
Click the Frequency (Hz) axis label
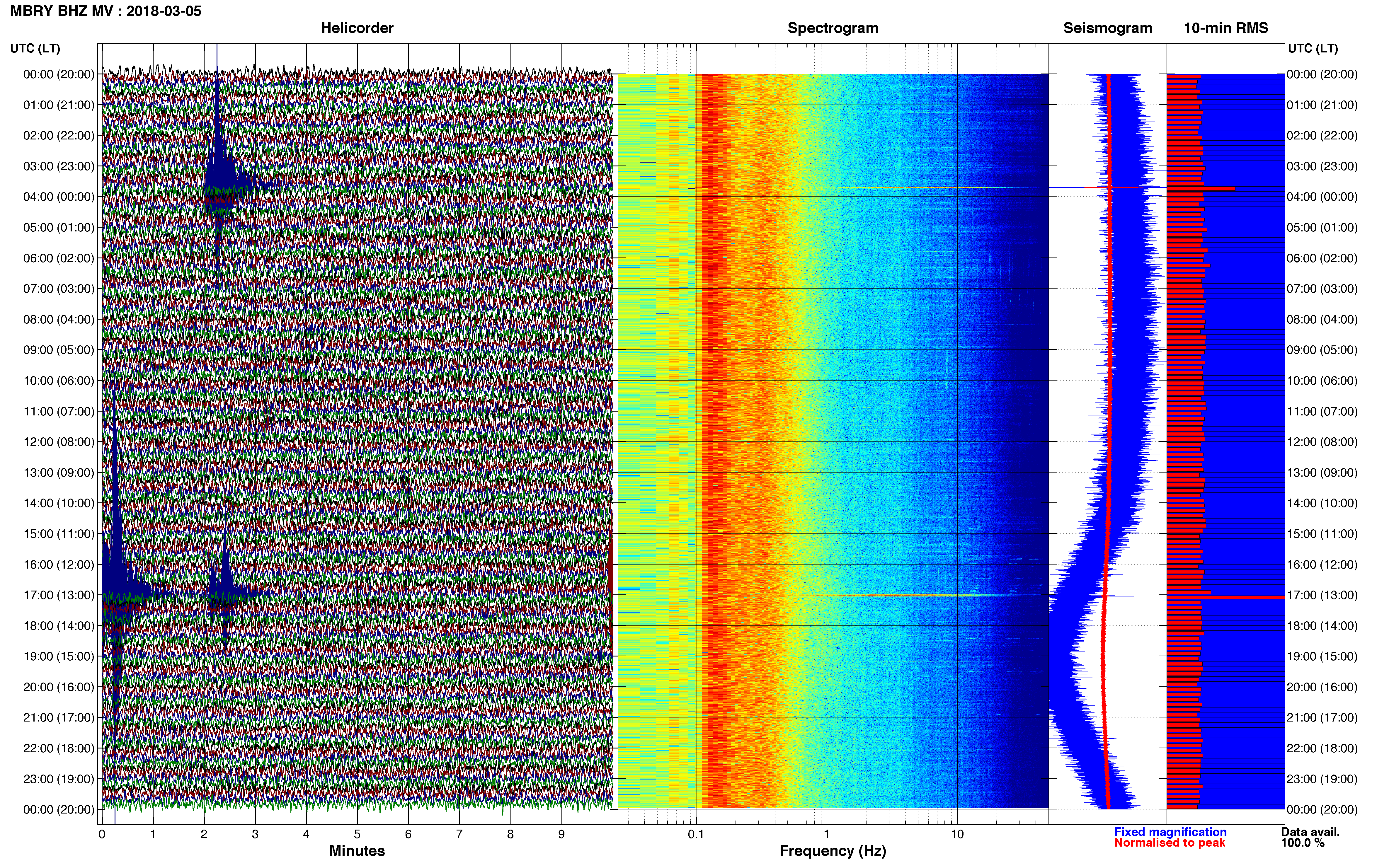pos(833,851)
